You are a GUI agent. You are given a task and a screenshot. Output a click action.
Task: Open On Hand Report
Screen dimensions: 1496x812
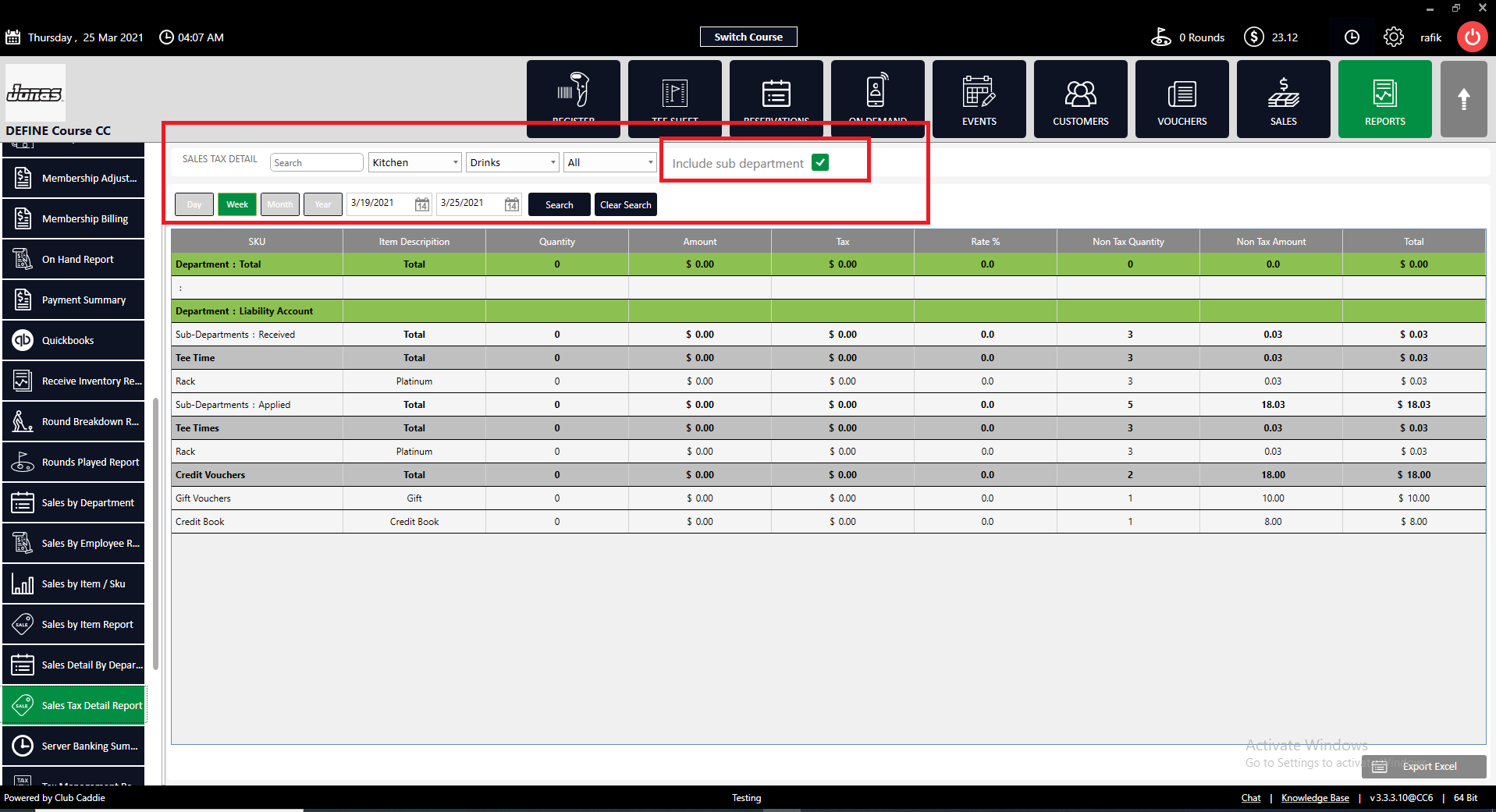[x=73, y=259]
